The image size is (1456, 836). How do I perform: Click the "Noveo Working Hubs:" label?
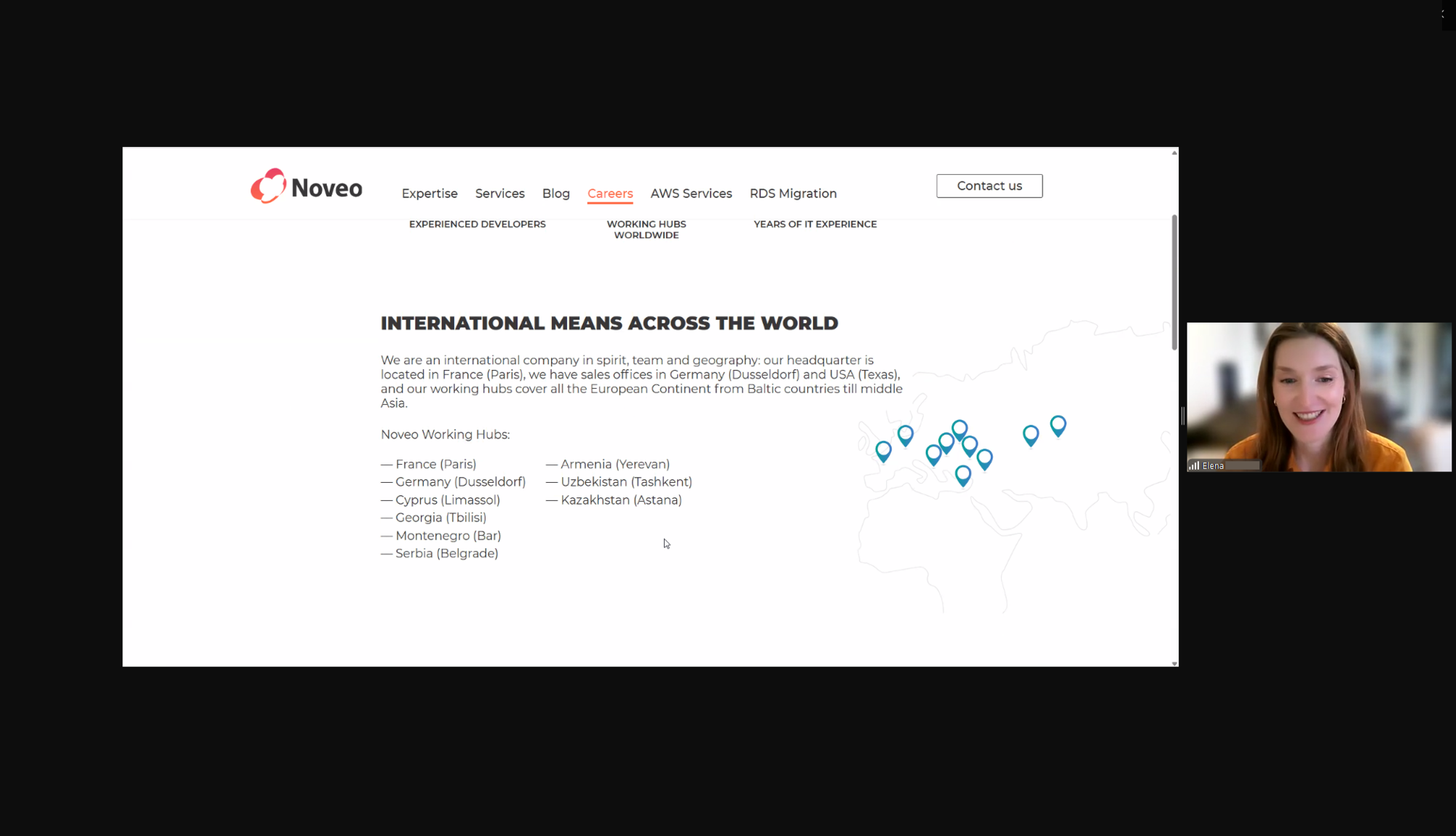[x=445, y=435]
